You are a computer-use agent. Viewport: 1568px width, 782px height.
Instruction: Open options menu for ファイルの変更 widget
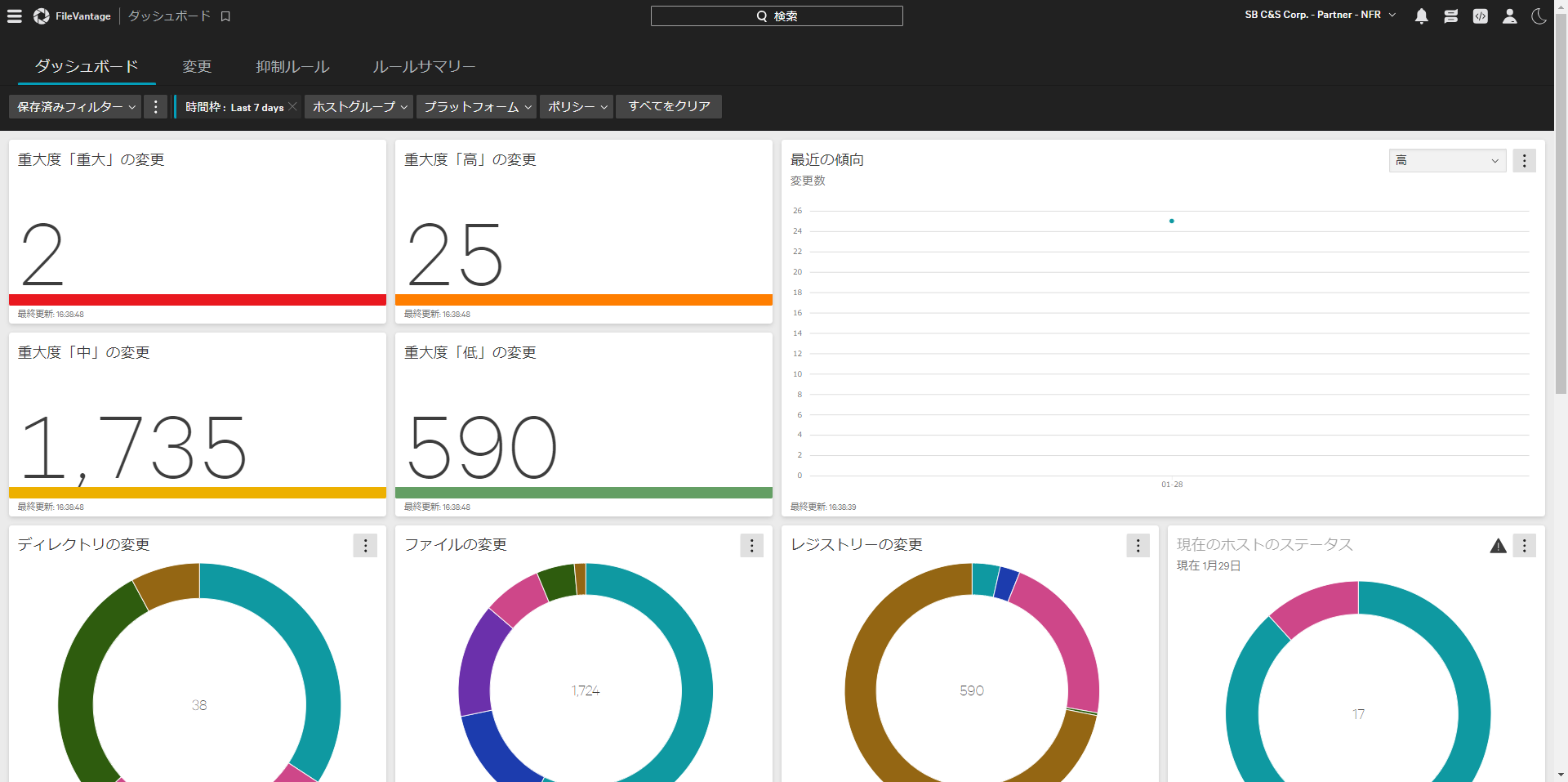click(751, 546)
